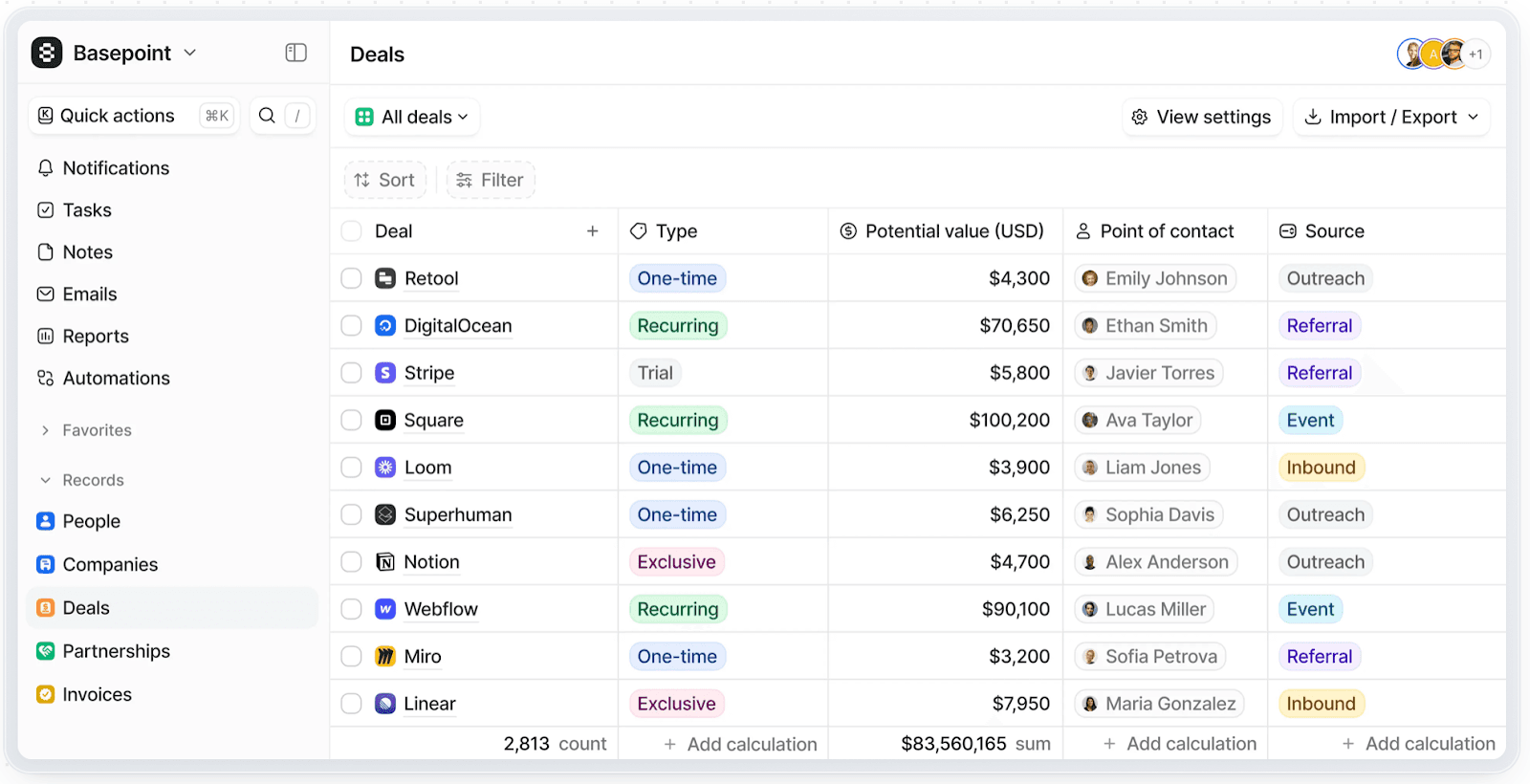The height and width of the screenshot is (784, 1530).
Task: Click the slash shortcut key badge
Action: [x=297, y=116]
